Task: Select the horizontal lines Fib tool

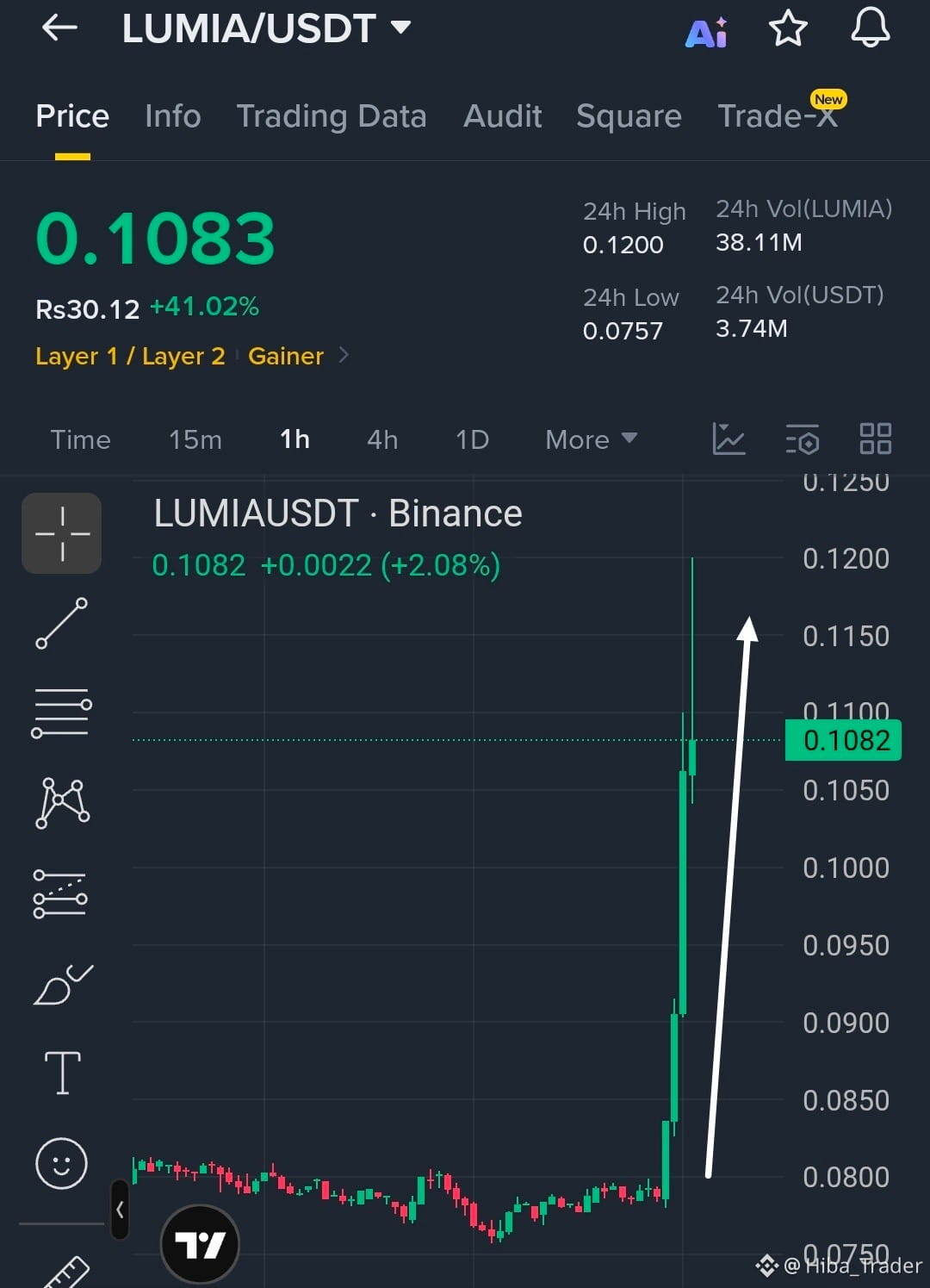Action: click(x=62, y=712)
